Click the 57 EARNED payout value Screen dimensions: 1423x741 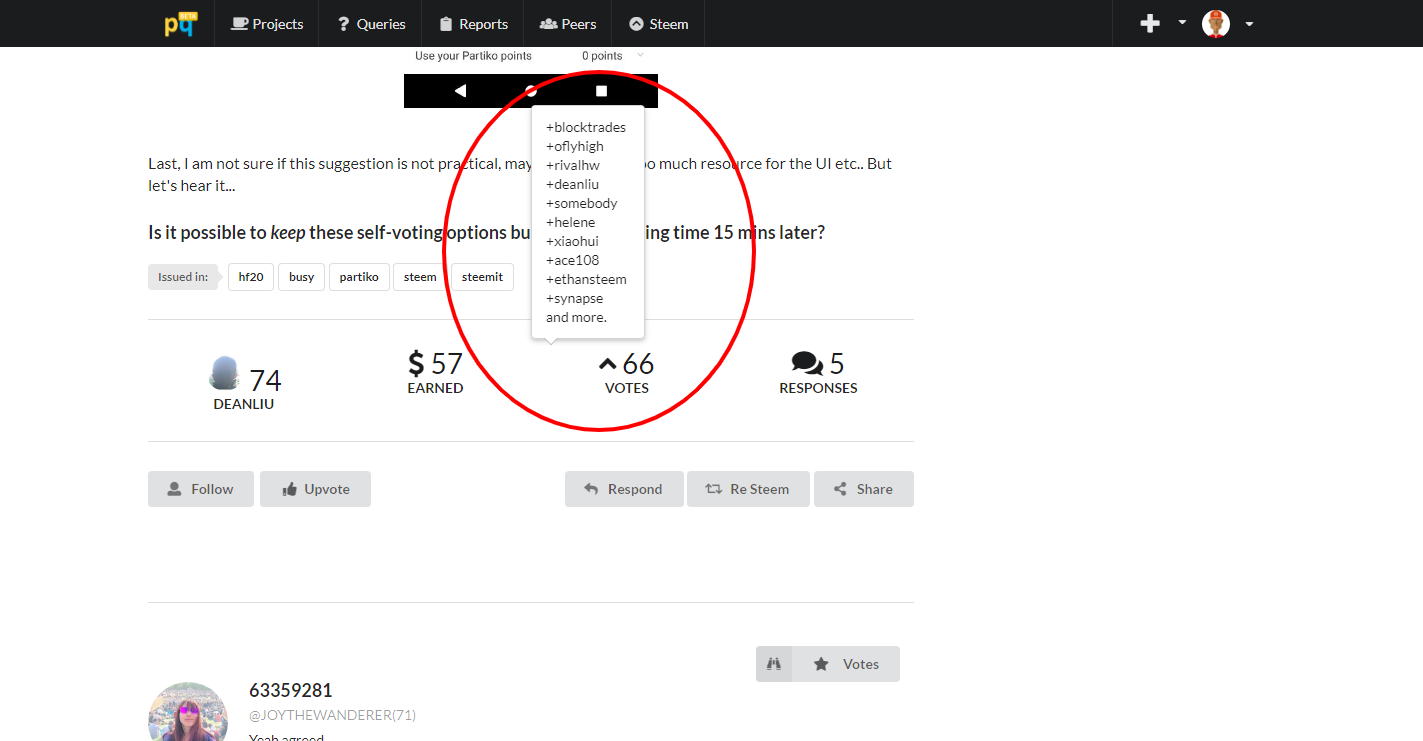pos(446,364)
